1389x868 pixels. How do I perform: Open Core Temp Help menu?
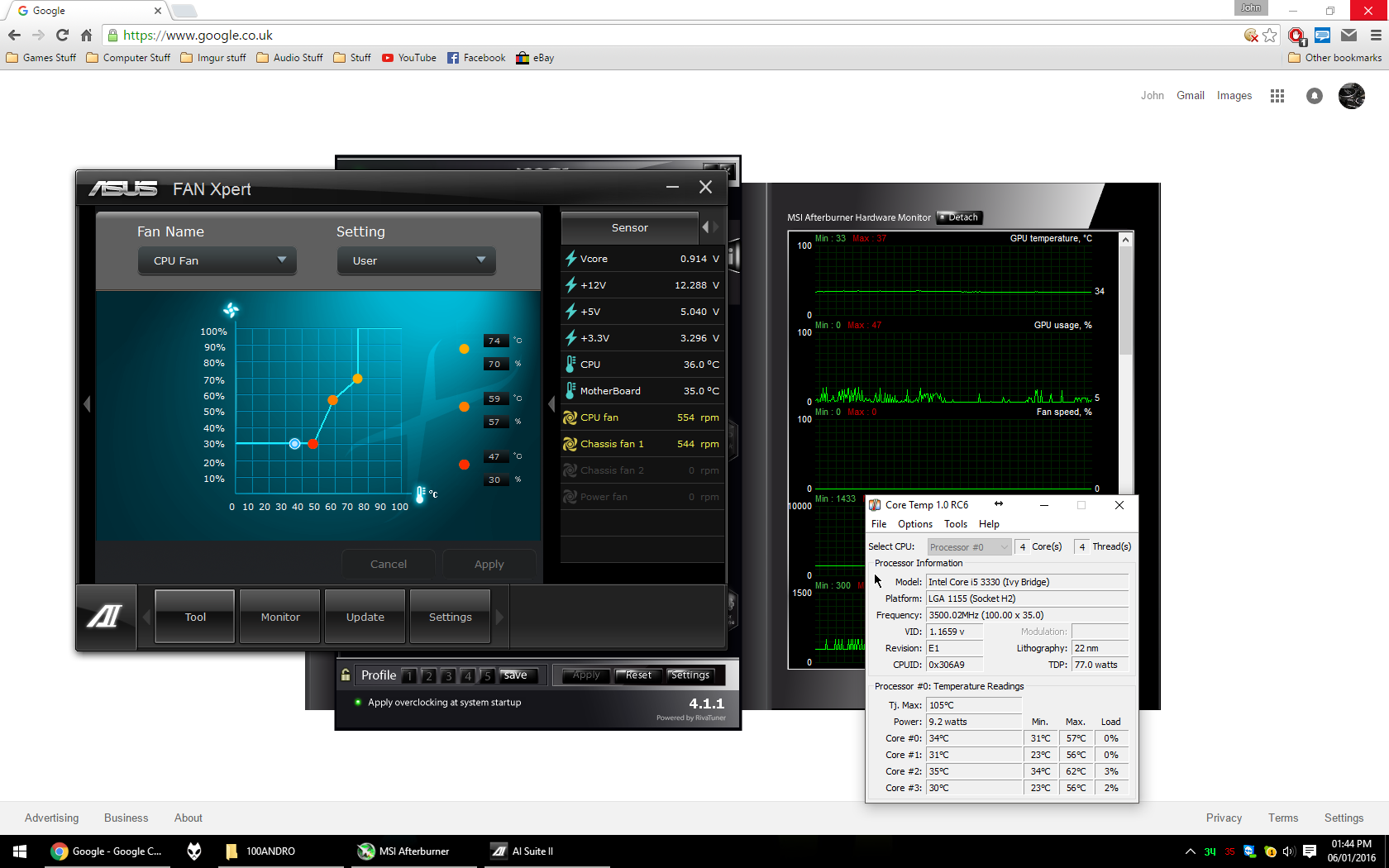pos(989,524)
